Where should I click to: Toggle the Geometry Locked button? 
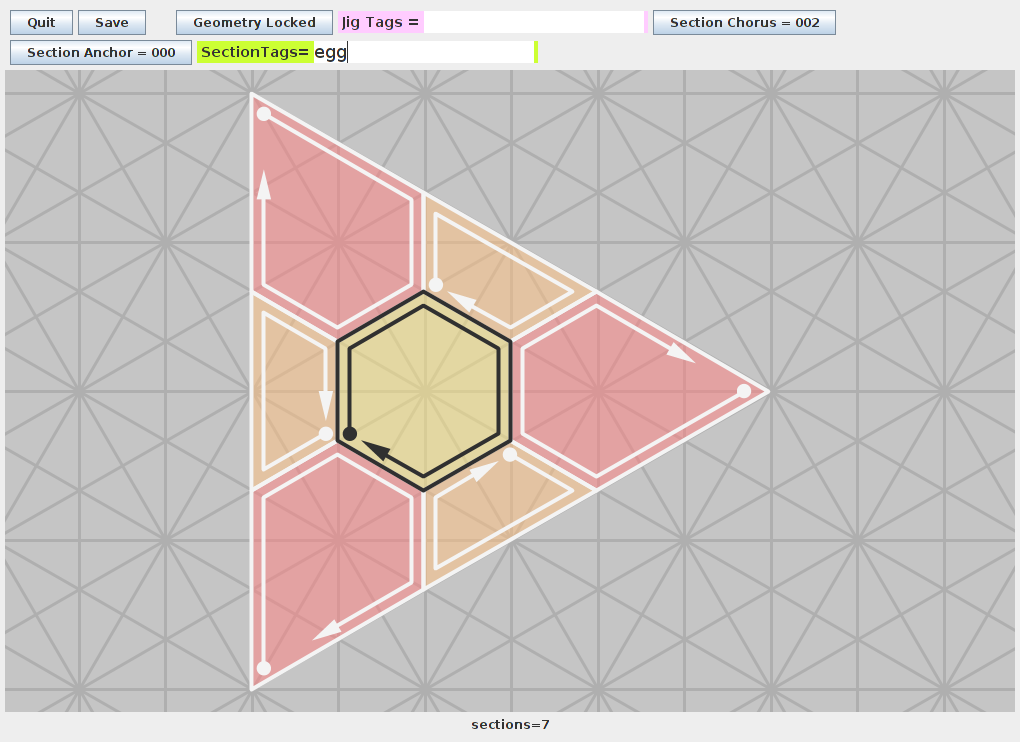click(254, 23)
